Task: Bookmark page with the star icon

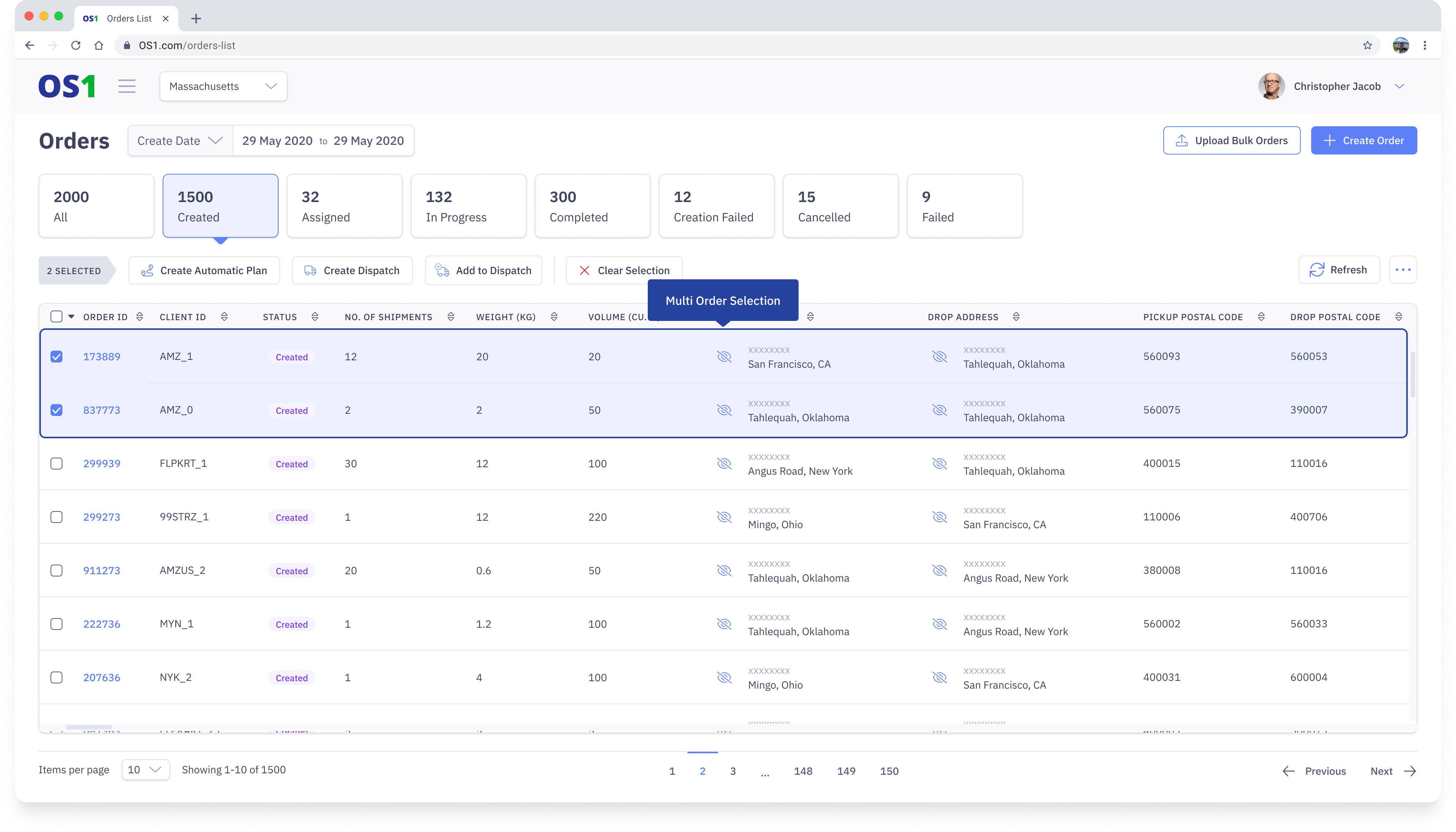Action: coord(1368,45)
